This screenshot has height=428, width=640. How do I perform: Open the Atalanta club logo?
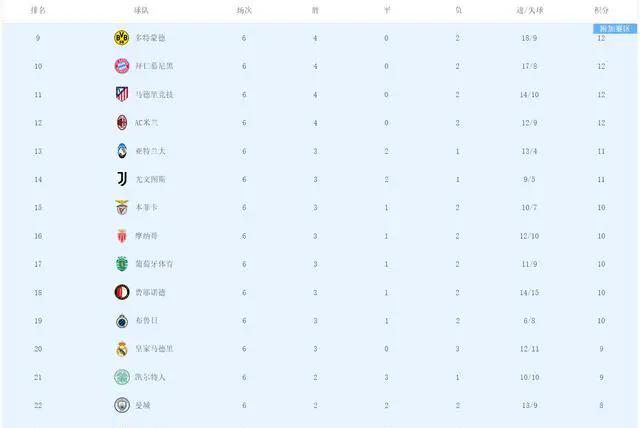click(122, 151)
